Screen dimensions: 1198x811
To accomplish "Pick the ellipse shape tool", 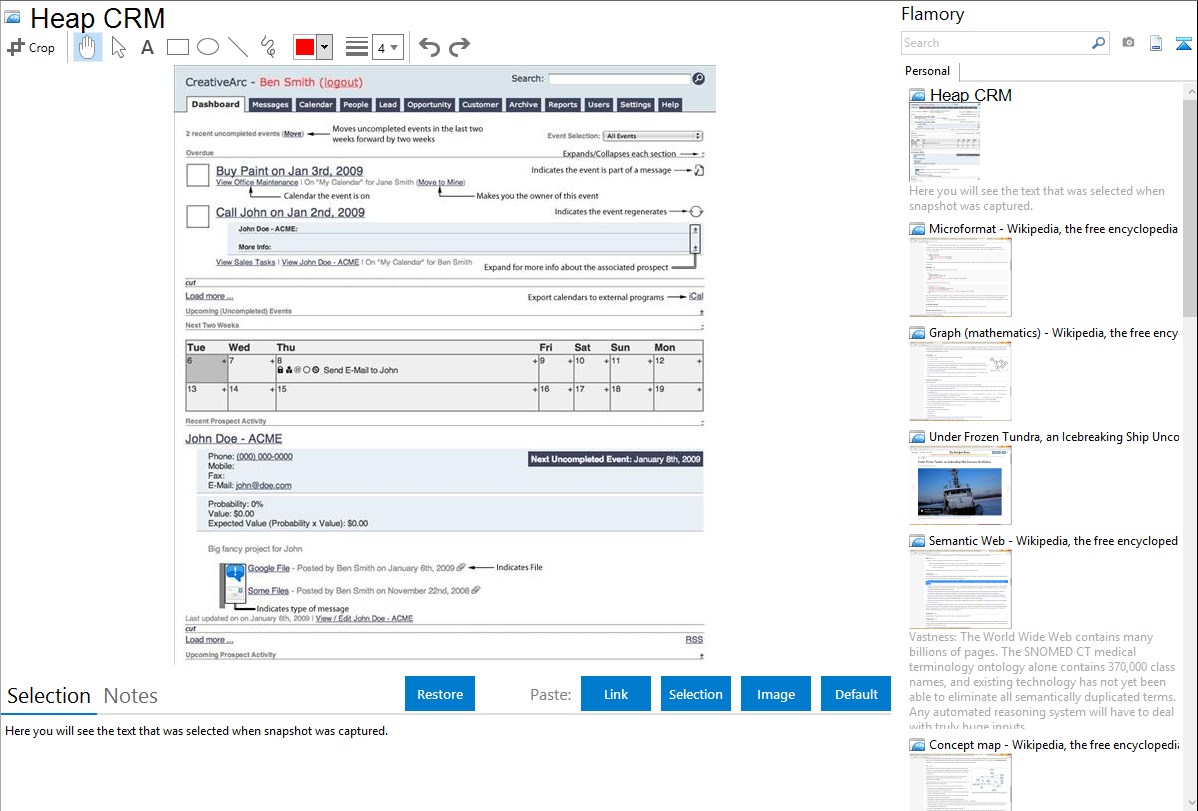I will click(x=208, y=47).
